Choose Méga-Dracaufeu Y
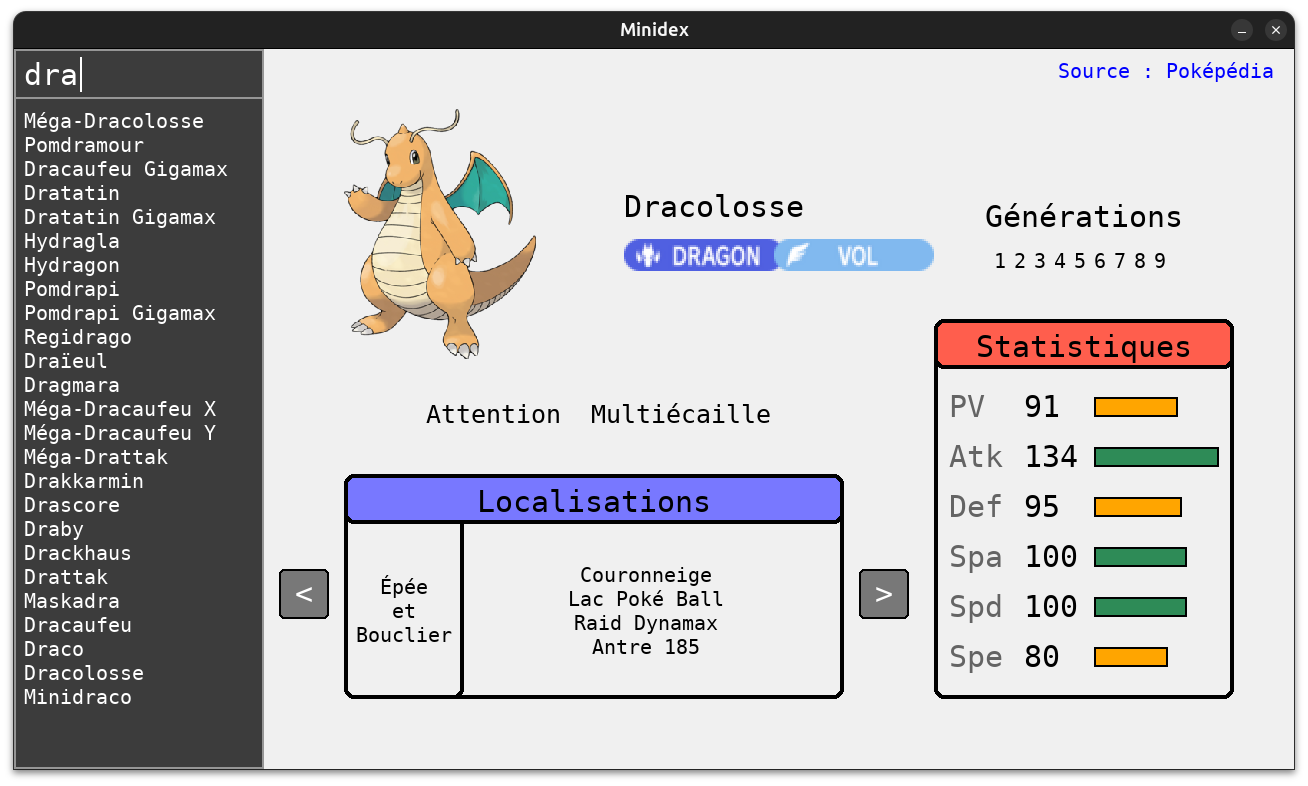The image size is (1308, 786). pyautogui.click(x=120, y=433)
